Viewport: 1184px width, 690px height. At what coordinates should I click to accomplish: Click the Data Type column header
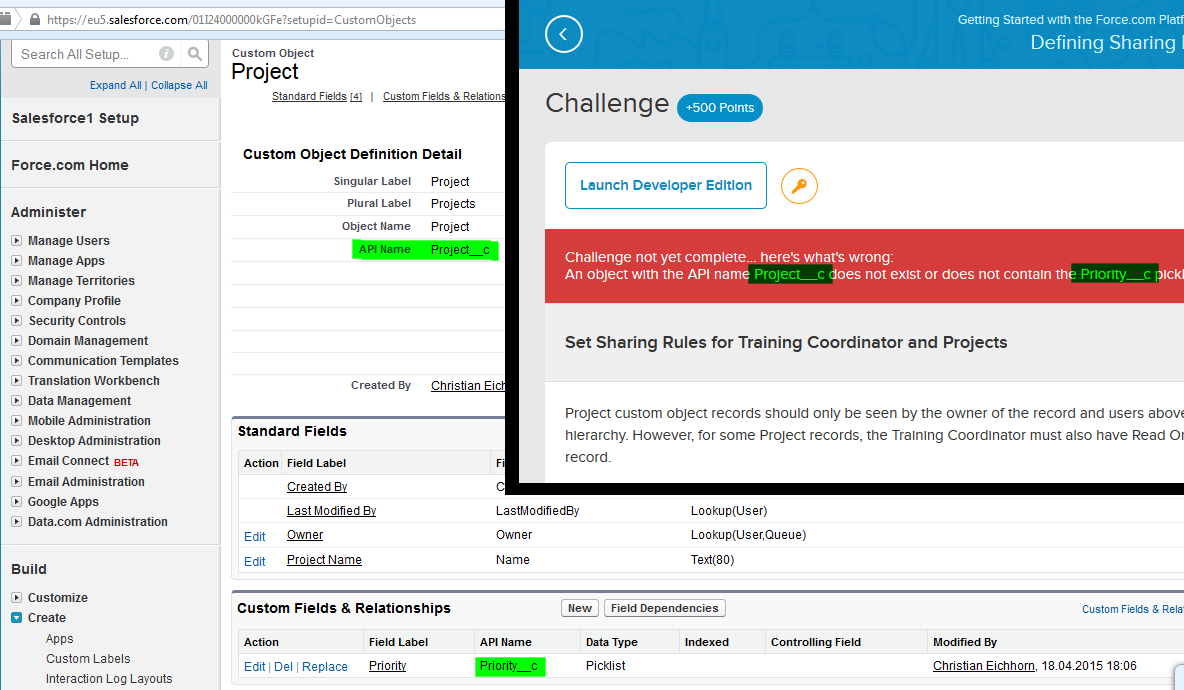point(612,642)
